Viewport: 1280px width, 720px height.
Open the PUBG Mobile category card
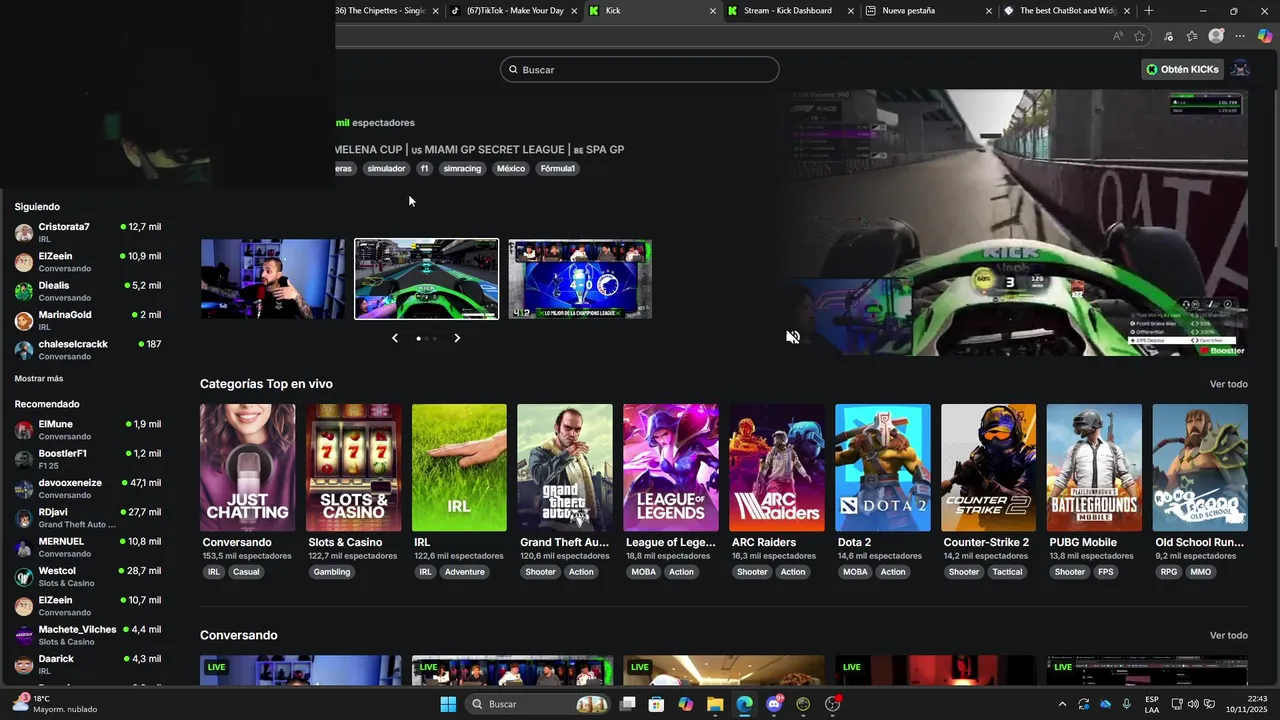1094,467
